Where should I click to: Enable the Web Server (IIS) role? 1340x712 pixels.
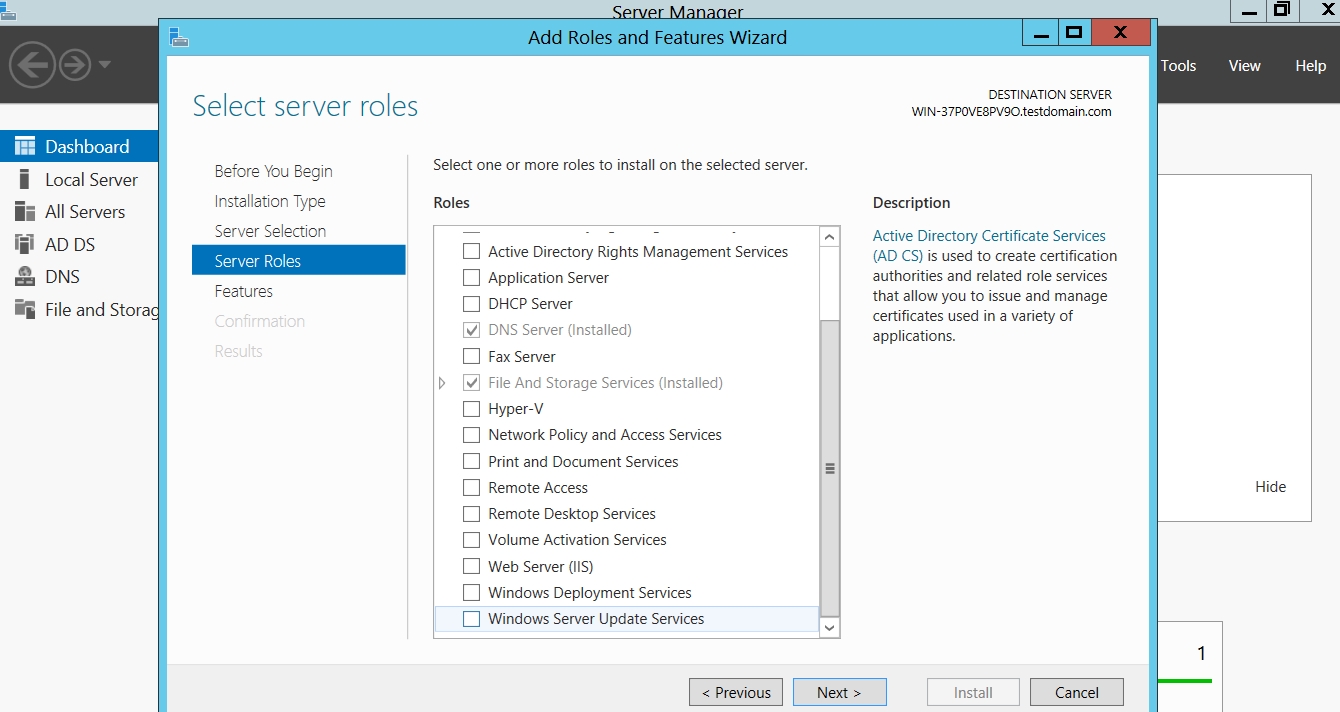click(471, 566)
